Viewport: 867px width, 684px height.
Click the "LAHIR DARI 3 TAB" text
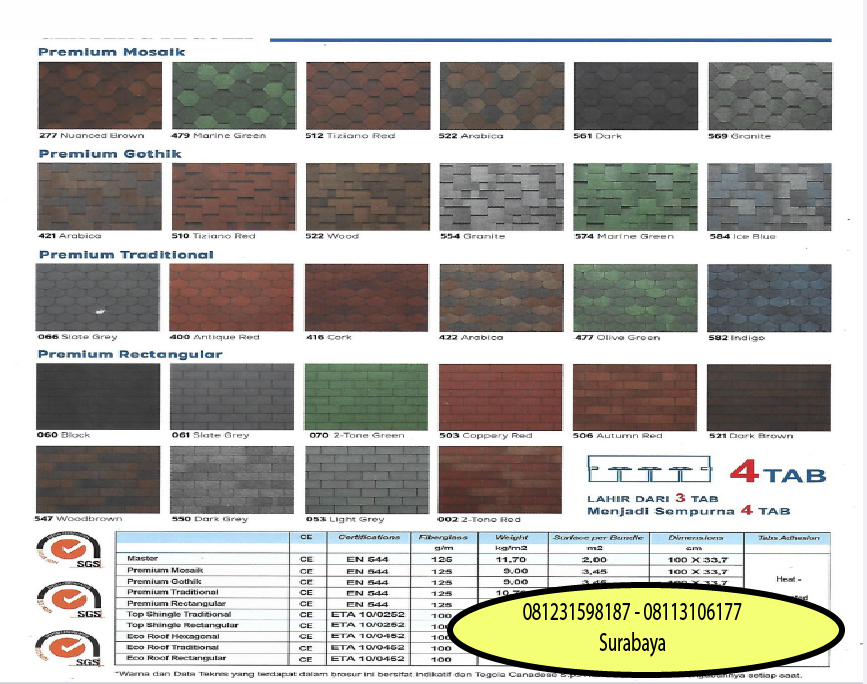click(652, 498)
